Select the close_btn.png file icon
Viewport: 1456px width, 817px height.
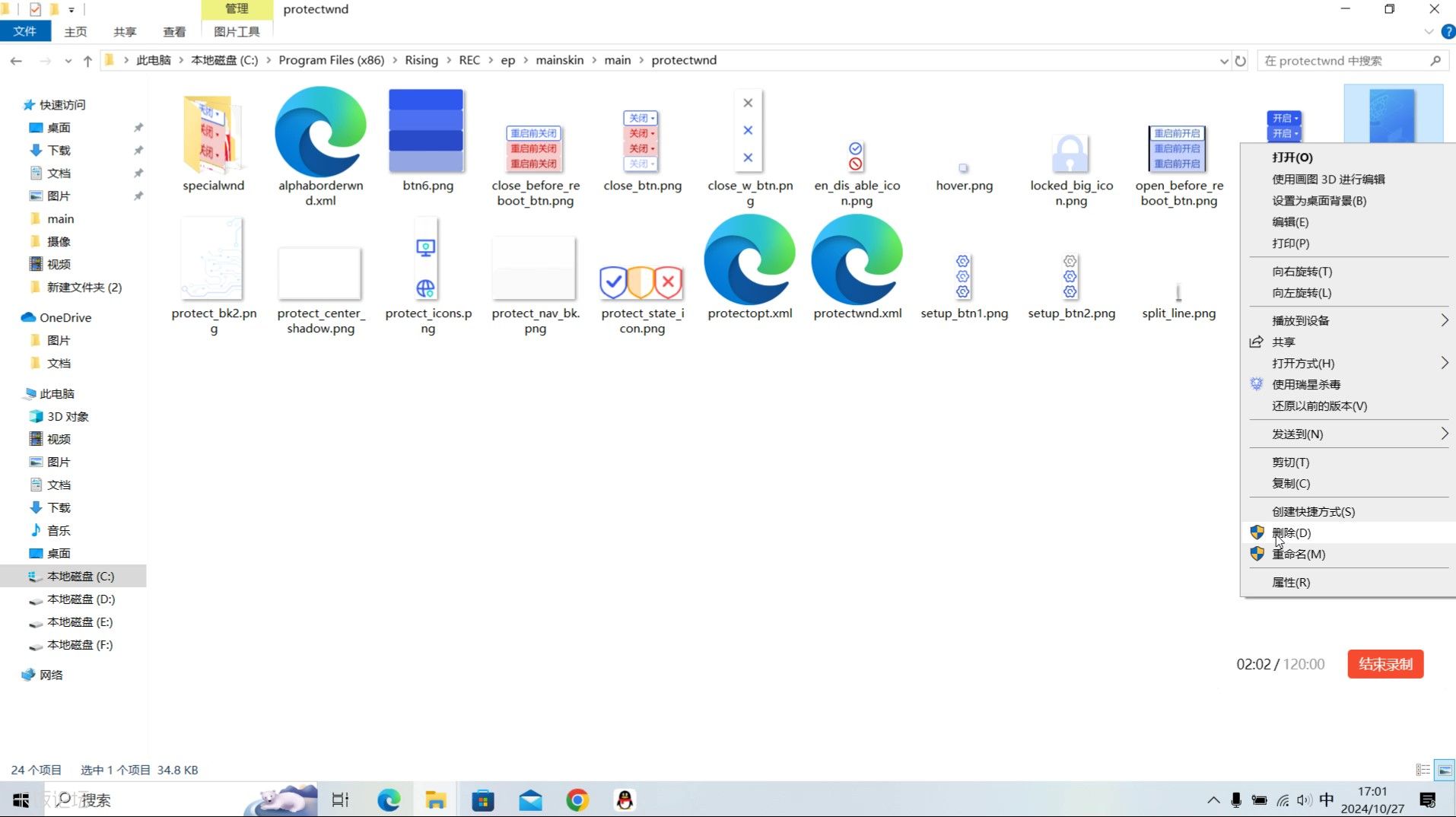[x=641, y=141]
